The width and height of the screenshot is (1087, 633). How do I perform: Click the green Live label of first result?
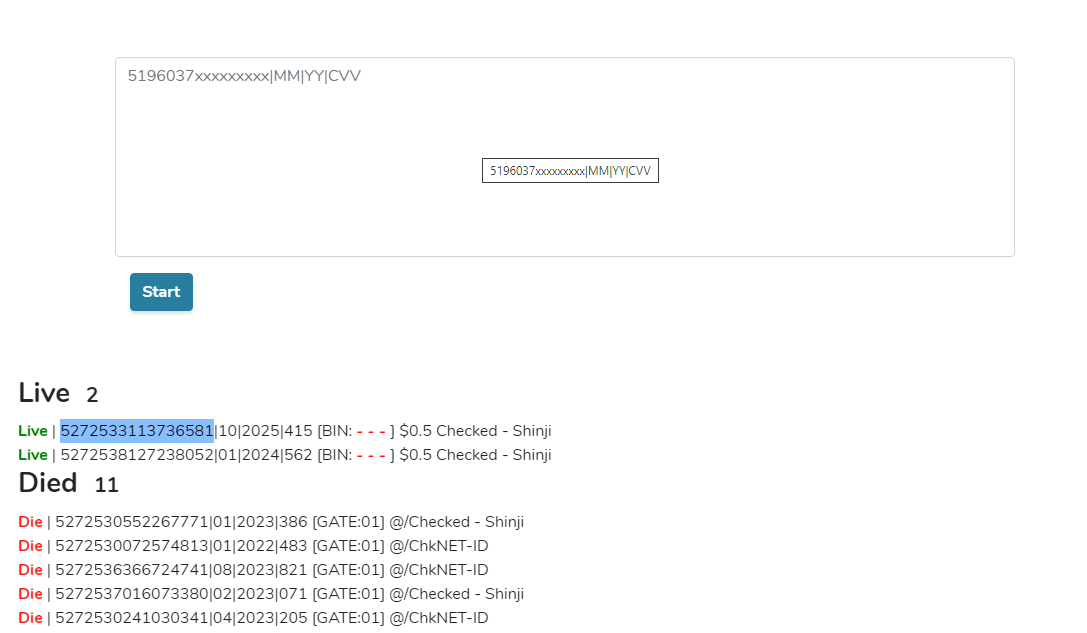click(x=33, y=431)
